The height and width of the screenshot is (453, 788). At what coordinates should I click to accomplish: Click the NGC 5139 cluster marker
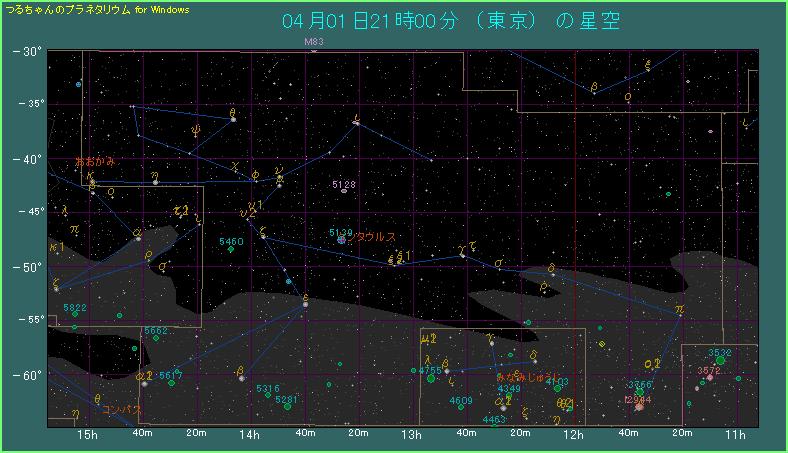[342, 240]
